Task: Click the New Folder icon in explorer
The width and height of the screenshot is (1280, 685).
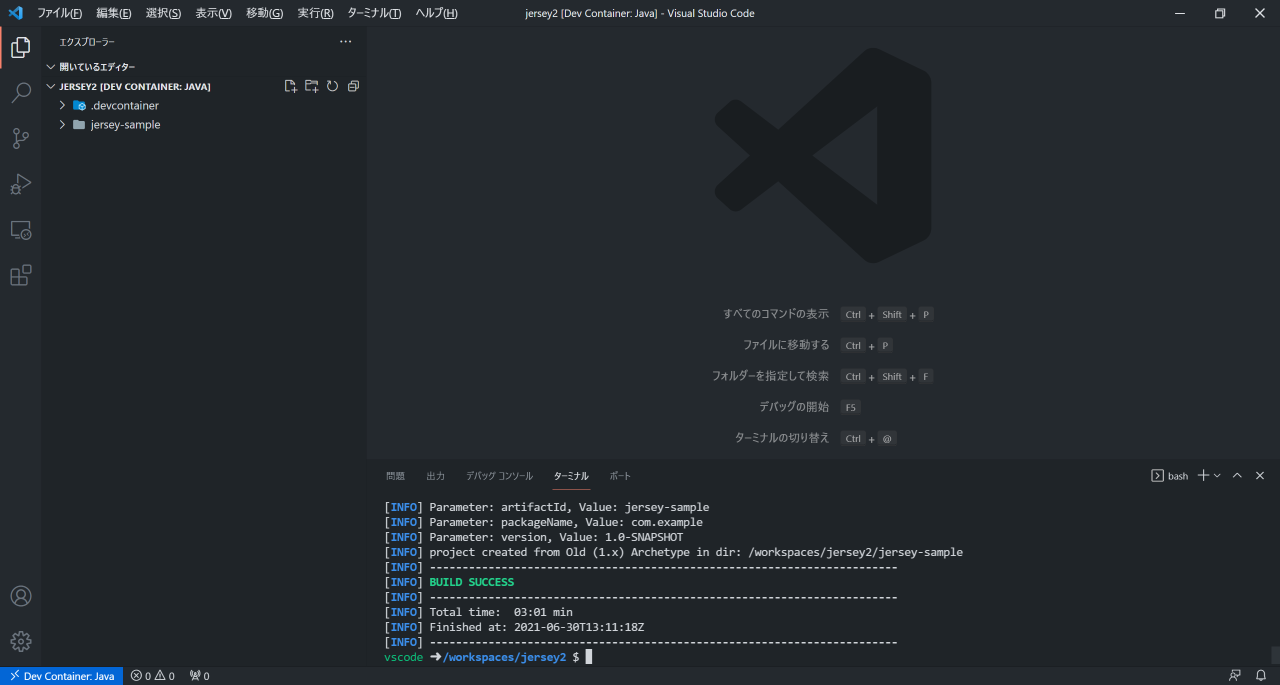Action: coord(311,86)
